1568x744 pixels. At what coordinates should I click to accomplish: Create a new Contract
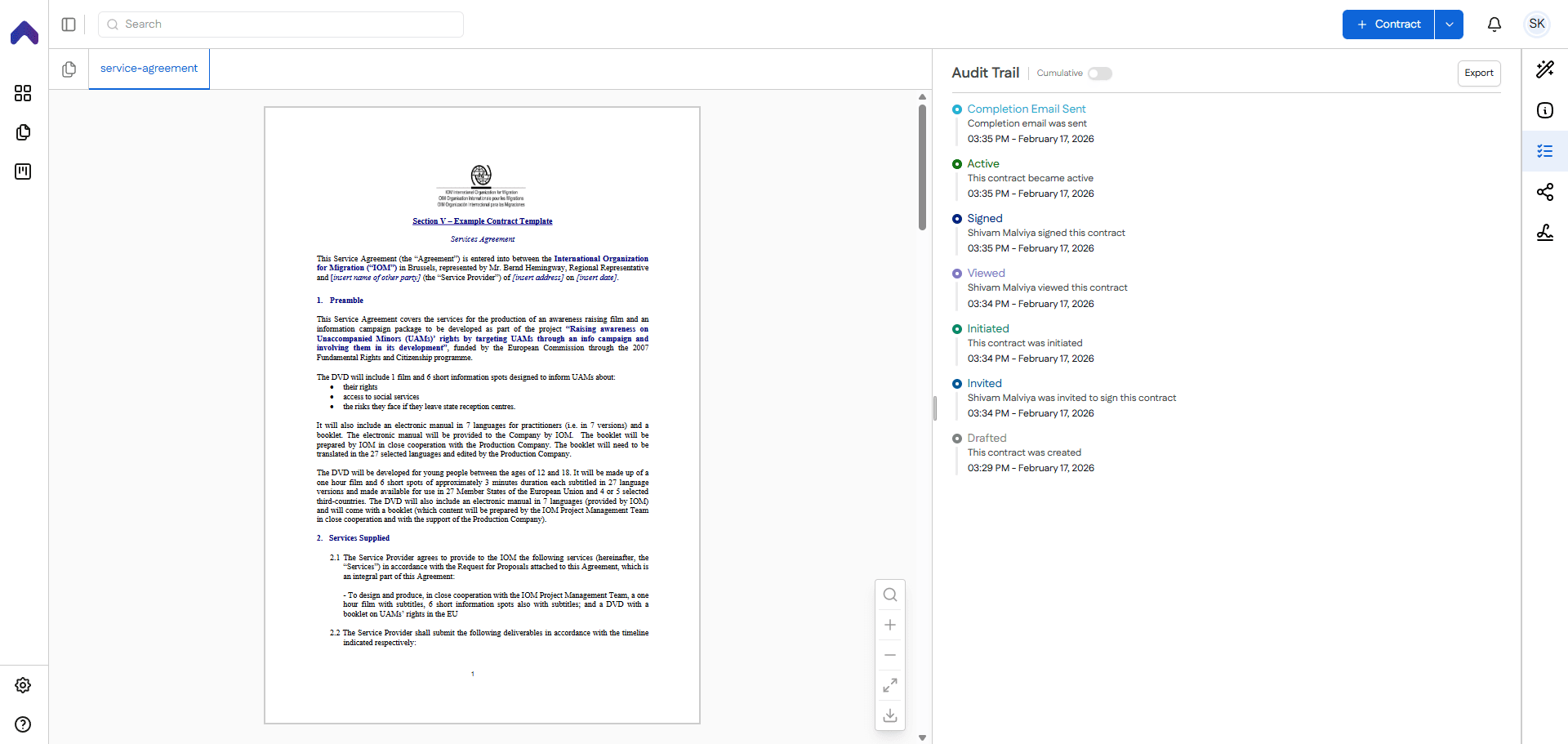pyautogui.click(x=1388, y=25)
